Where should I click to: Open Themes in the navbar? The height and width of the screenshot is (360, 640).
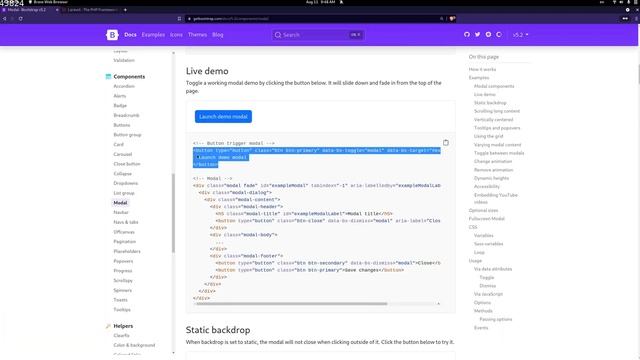click(x=197, y=35)
